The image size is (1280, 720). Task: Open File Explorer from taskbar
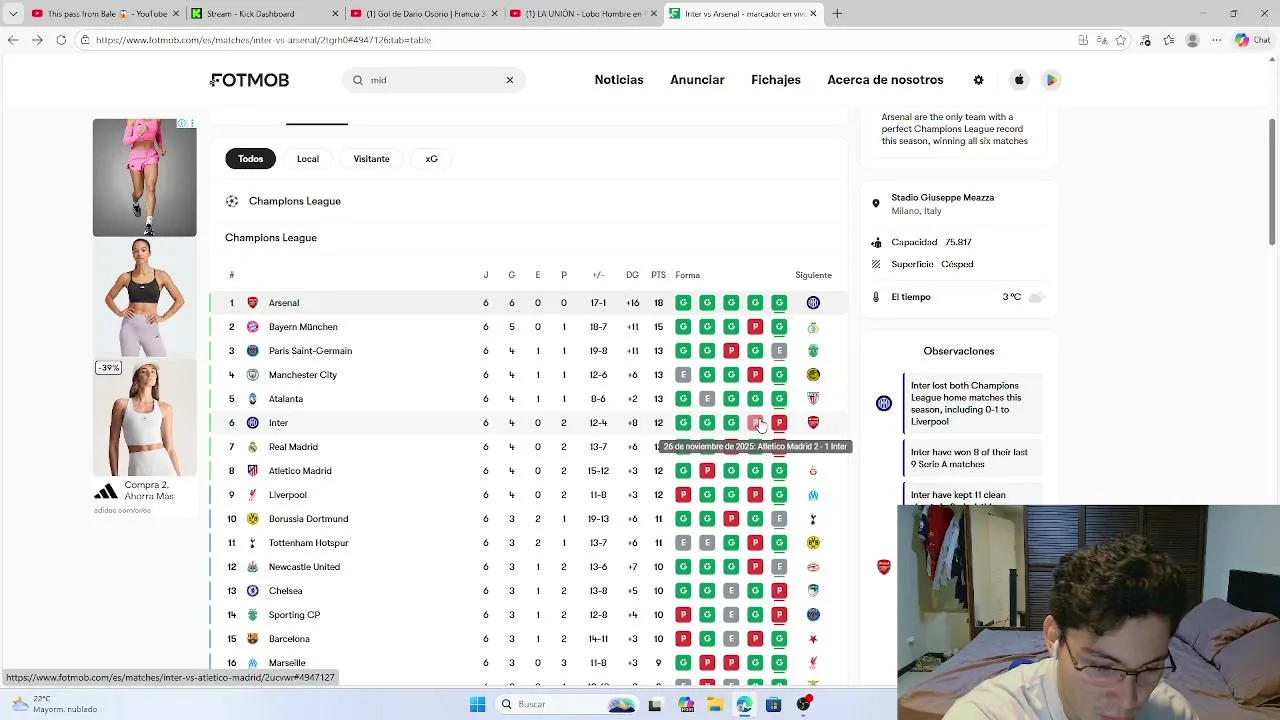click(x=715, y=704)
